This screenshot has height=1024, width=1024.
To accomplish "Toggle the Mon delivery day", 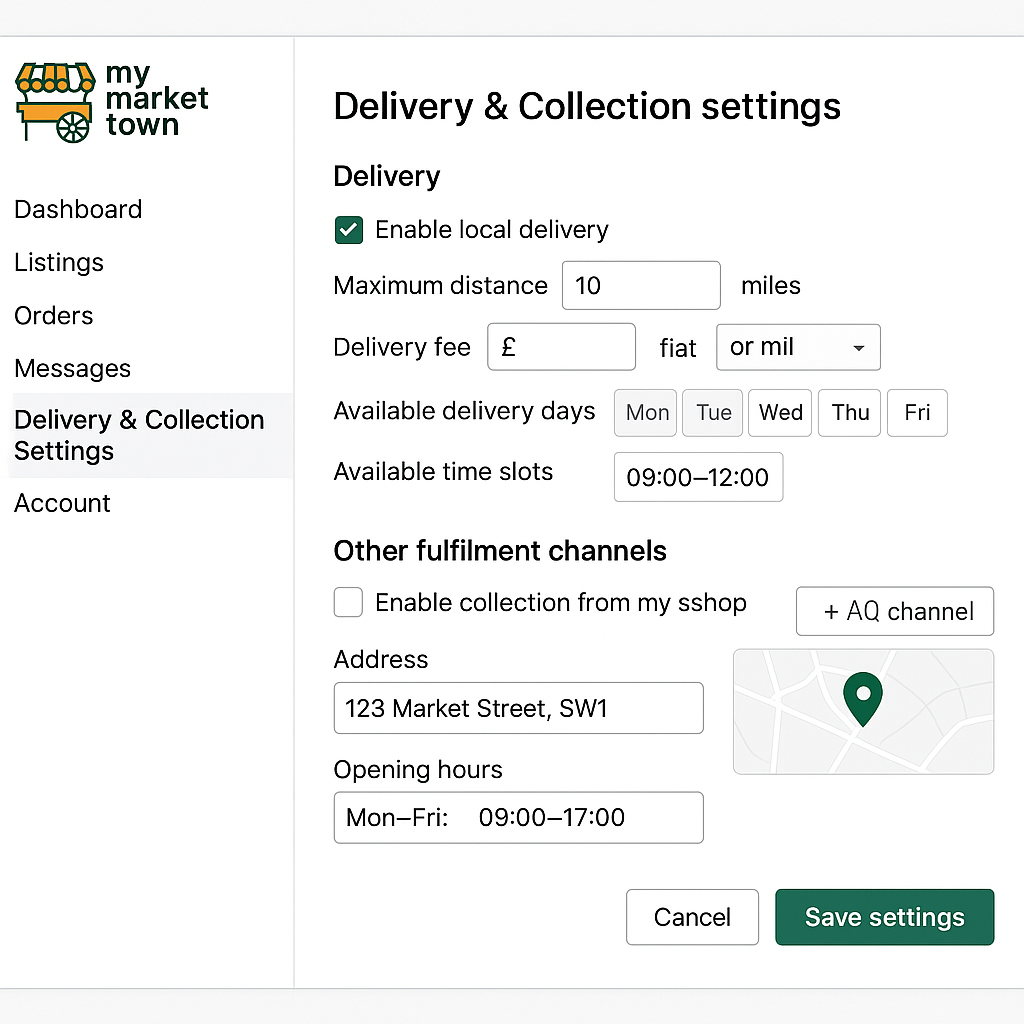I will [645, 412].
